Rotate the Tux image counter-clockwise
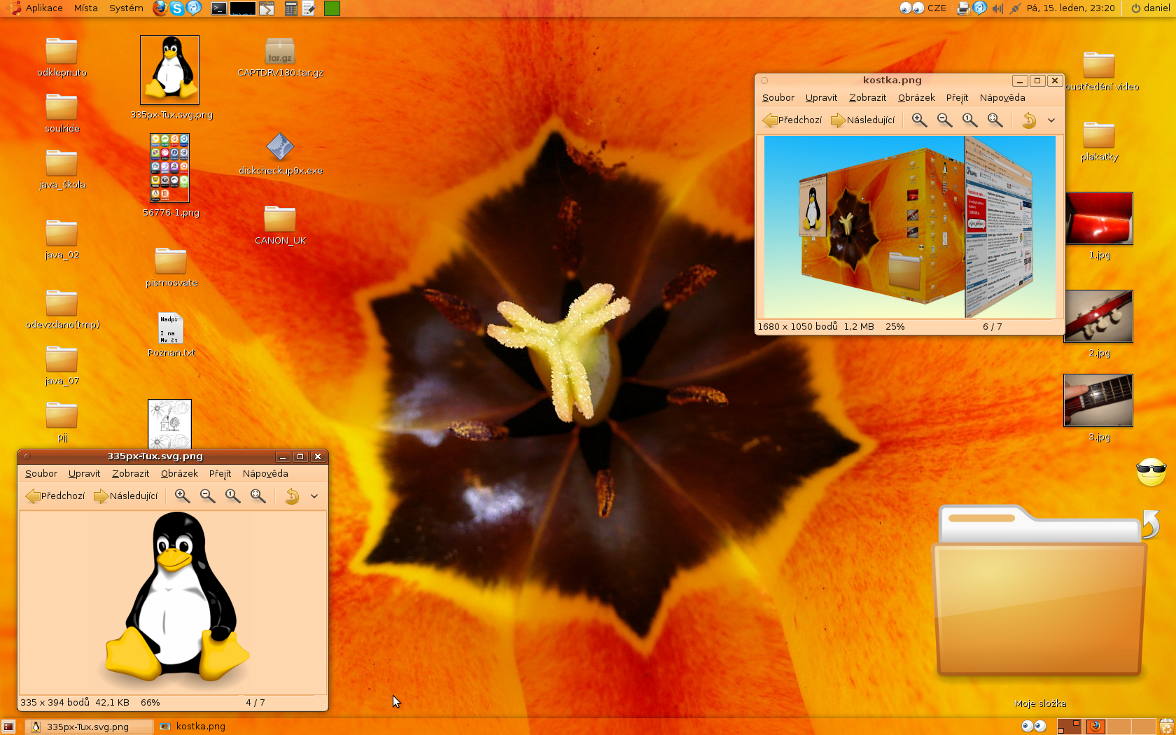 [x=292, y=496]
